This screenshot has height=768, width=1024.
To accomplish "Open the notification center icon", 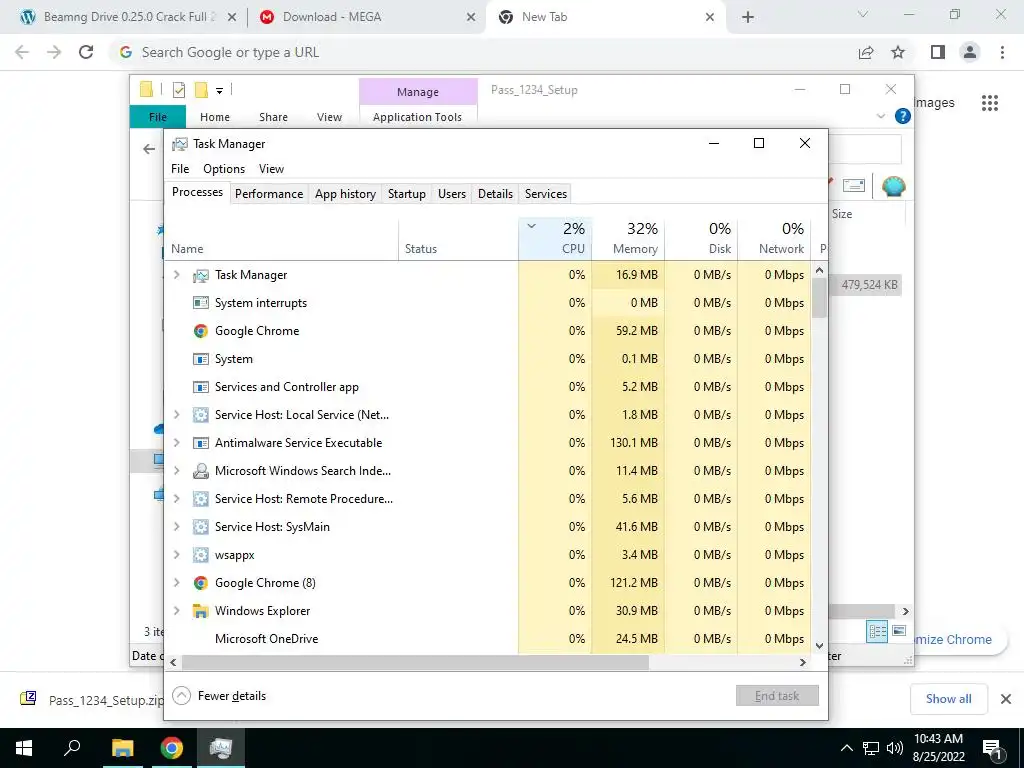I will point(992,748).
